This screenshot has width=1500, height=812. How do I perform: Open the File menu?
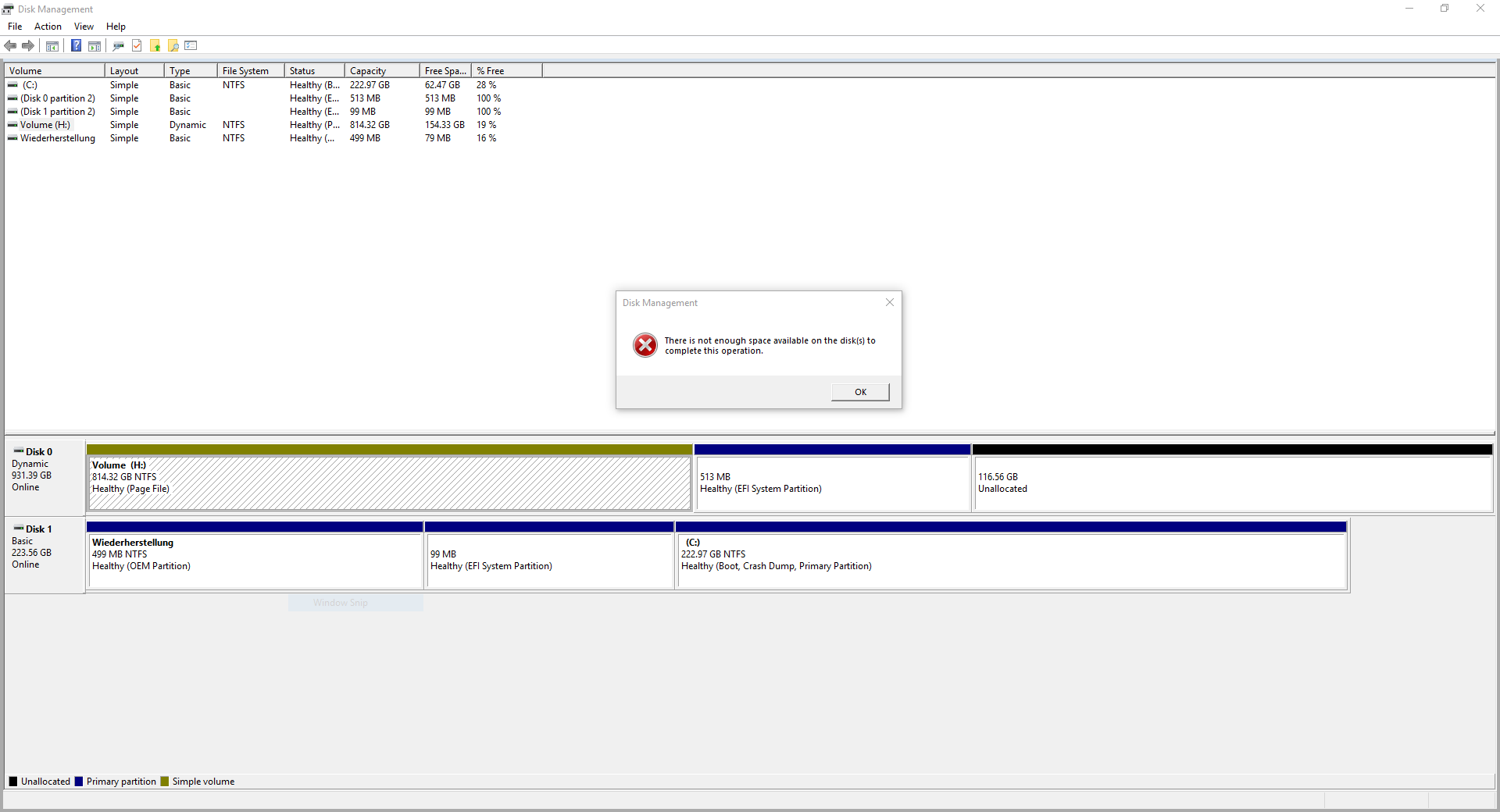point(14,26)
